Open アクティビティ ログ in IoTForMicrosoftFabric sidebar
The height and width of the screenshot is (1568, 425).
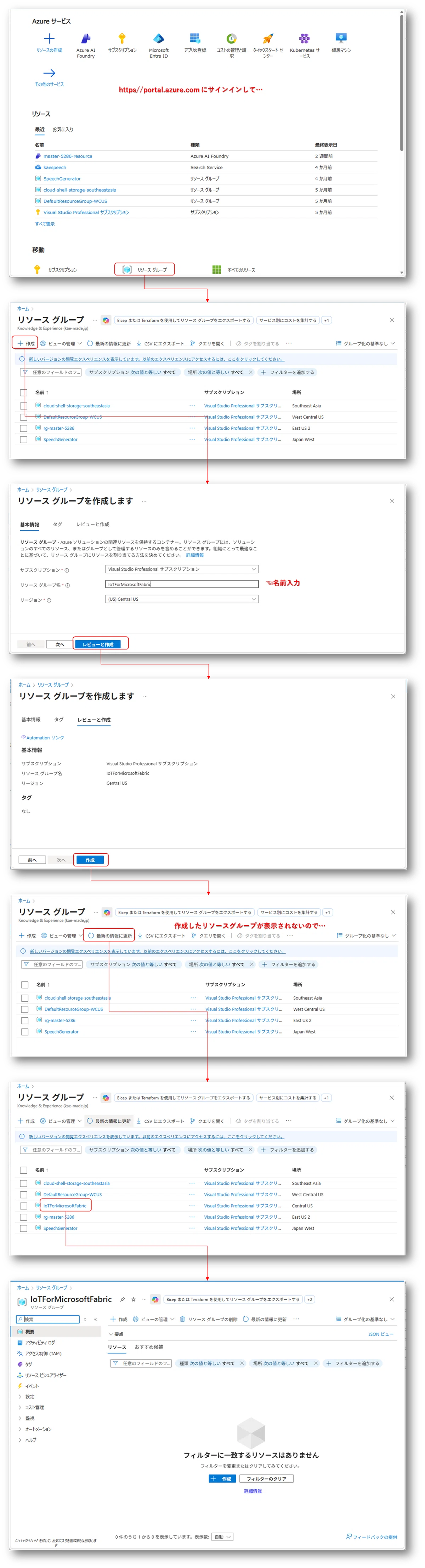point(40,1342)
